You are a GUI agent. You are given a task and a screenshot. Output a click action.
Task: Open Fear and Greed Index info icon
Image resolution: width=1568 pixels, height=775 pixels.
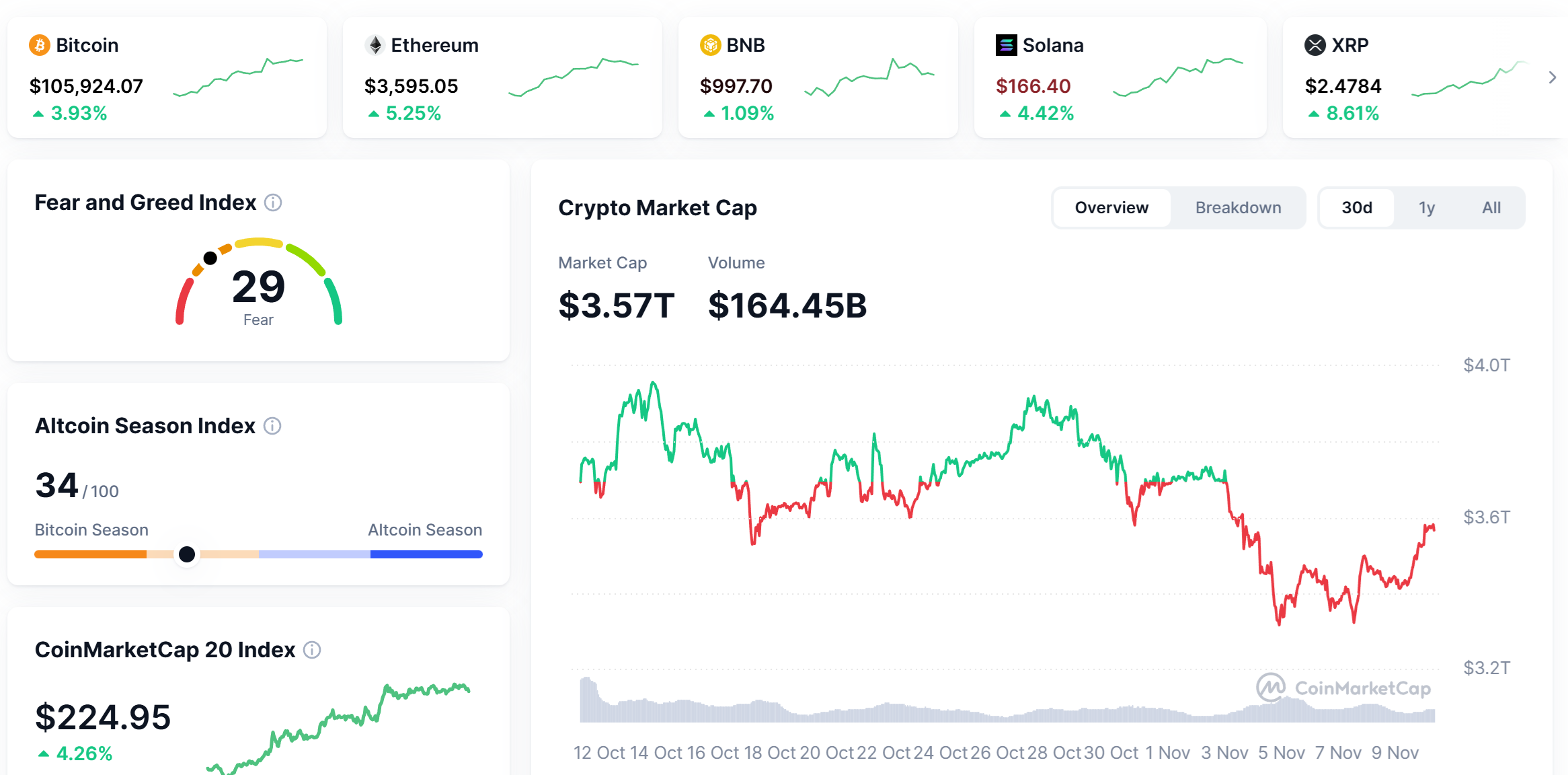click(x=273, y=202)
